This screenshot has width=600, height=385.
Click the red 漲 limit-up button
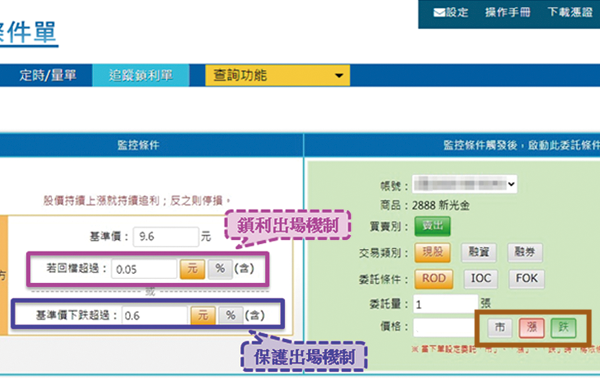[532, 328]
